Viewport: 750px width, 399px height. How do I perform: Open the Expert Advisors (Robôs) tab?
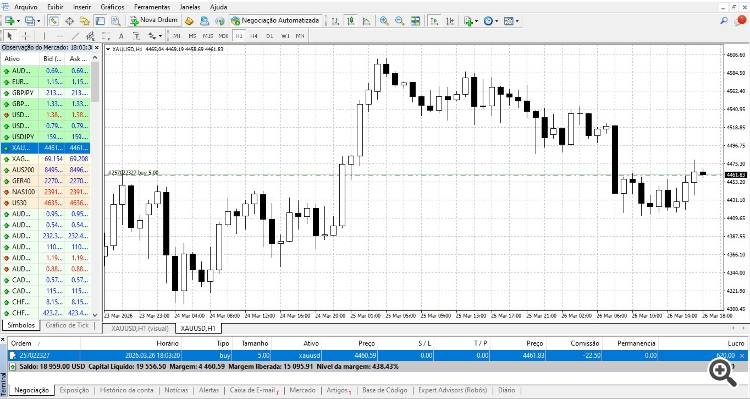(x=452, y=390)
